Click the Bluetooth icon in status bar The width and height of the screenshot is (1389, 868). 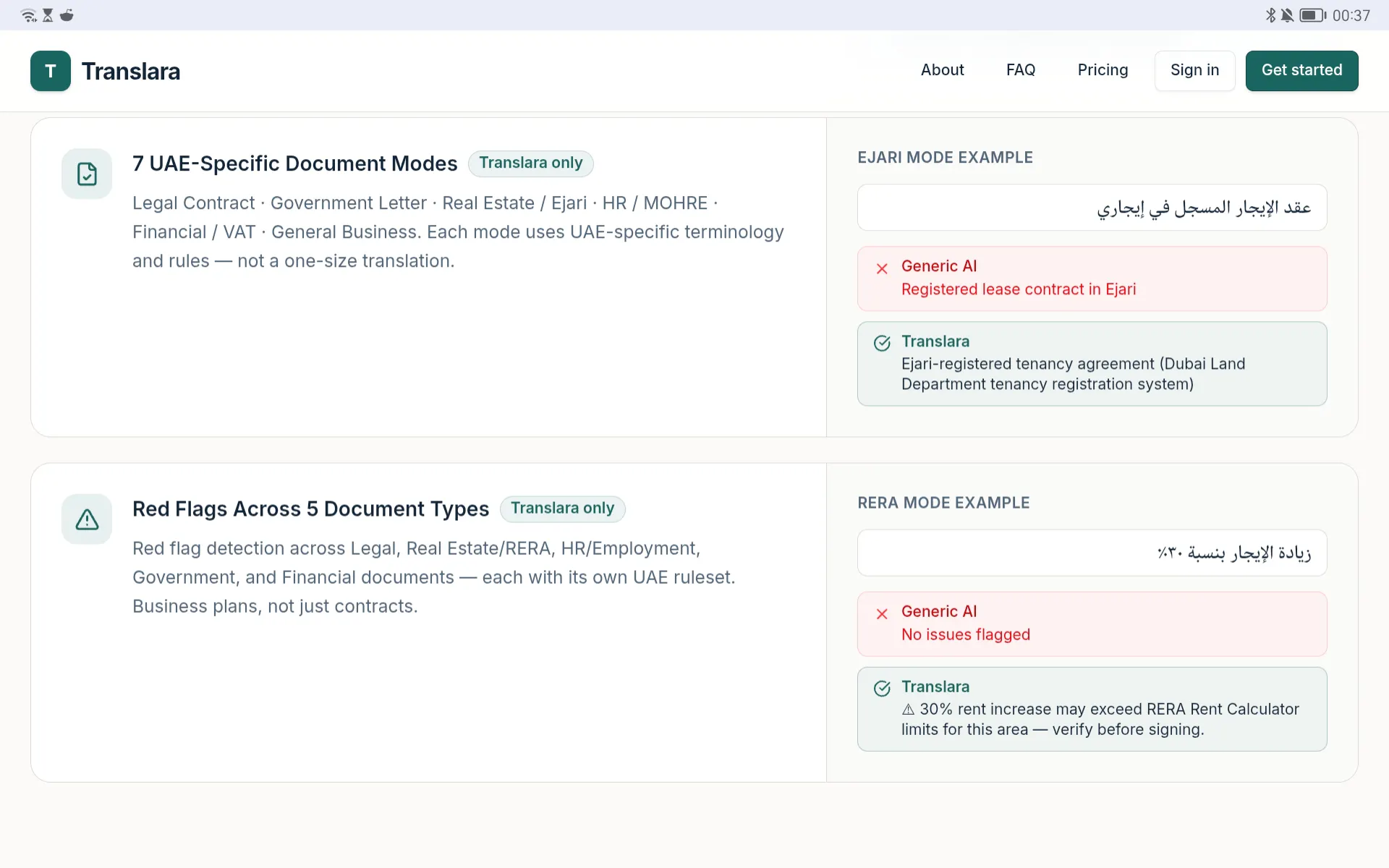tap(1270, 15)
